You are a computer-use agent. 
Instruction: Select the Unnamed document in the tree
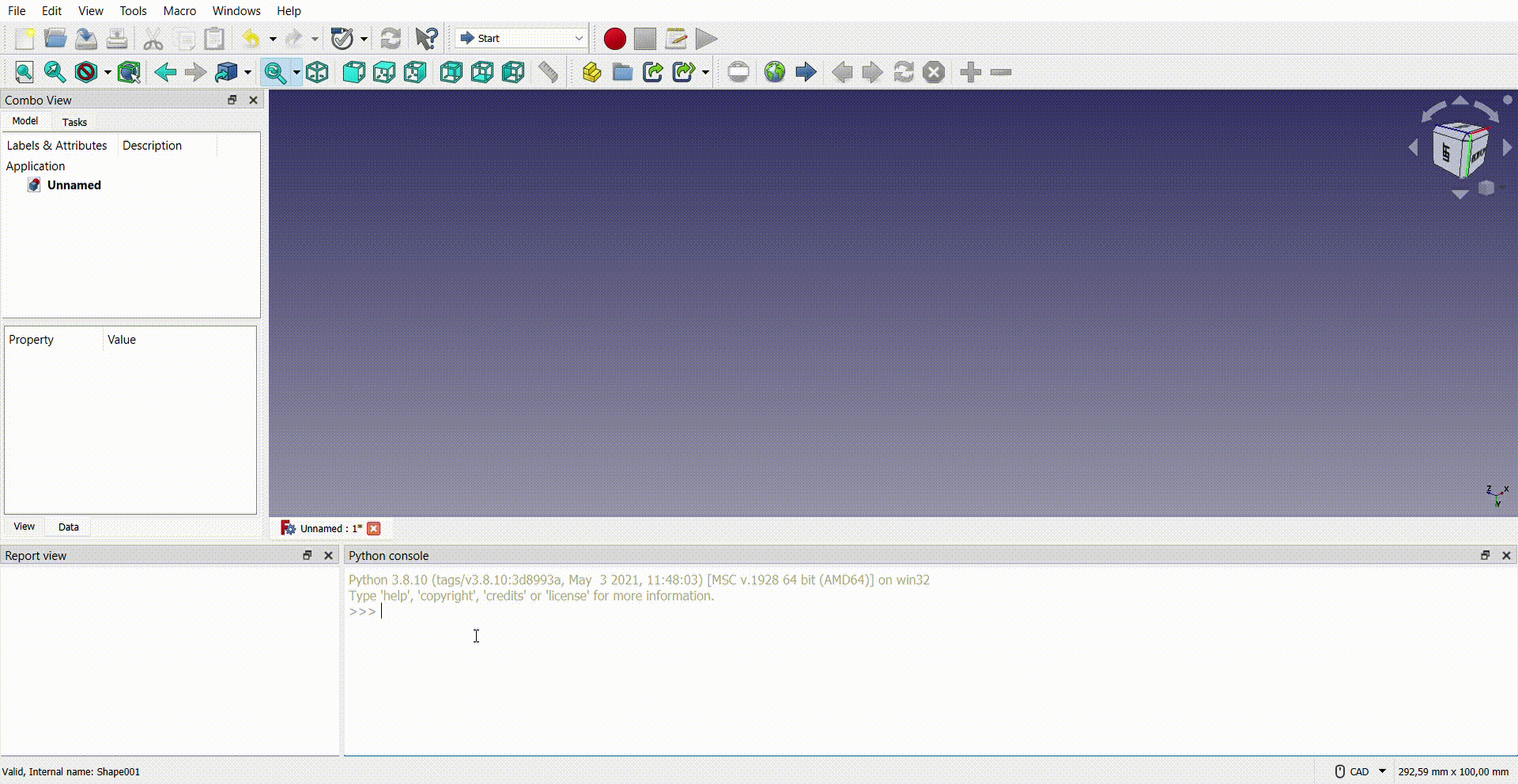pyautogui.click(x=74, y=185)
